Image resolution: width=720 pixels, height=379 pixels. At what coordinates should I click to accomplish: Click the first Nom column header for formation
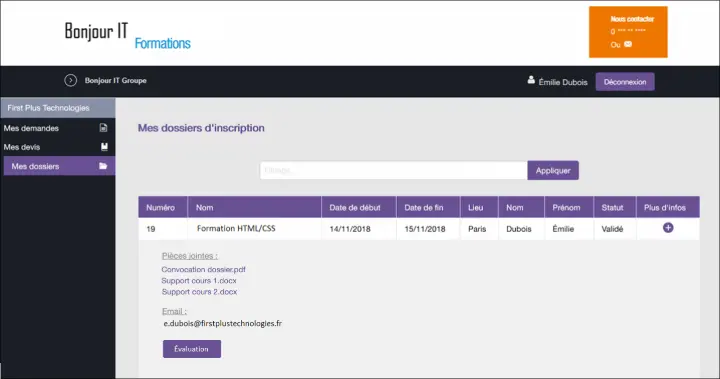click(x=254, y=207)
